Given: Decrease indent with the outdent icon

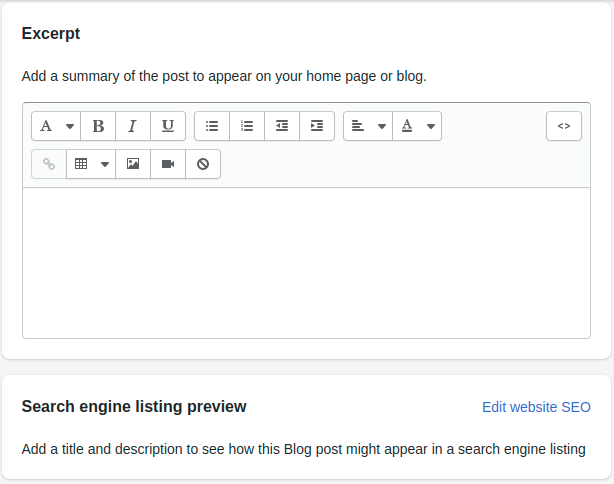Looking at the screenshot, I should point(282,126).
